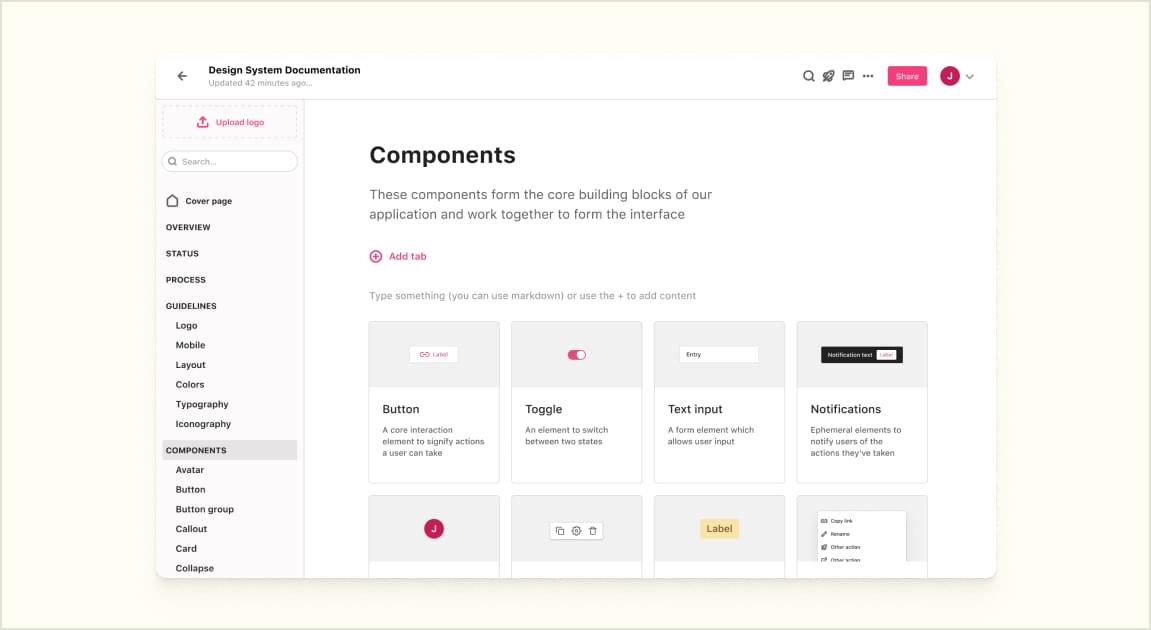1151x630 pixels.
Task: Click 'A form element which' description text
Action: click(x=711, y=435)
